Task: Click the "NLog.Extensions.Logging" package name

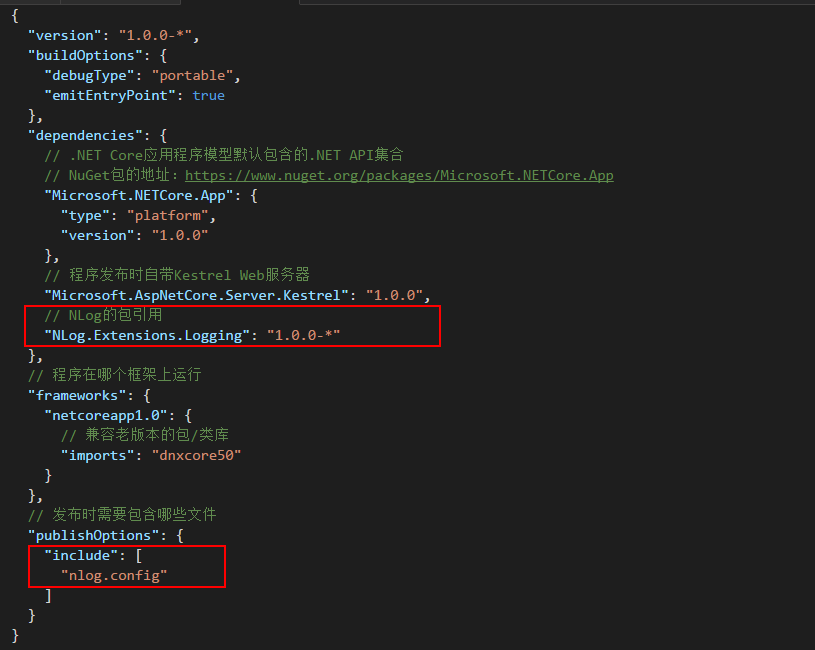Action: click(147, 336)
